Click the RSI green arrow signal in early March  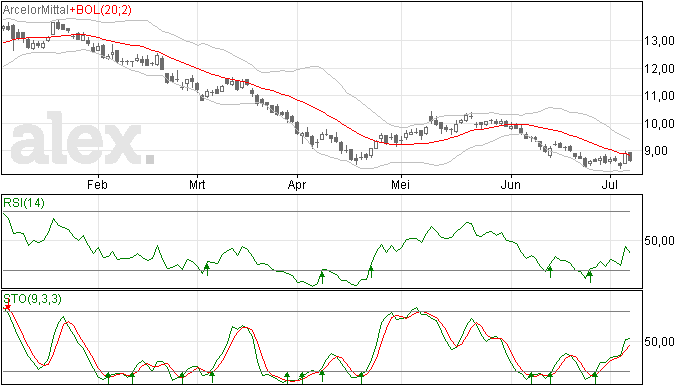(x=207, y=269)
